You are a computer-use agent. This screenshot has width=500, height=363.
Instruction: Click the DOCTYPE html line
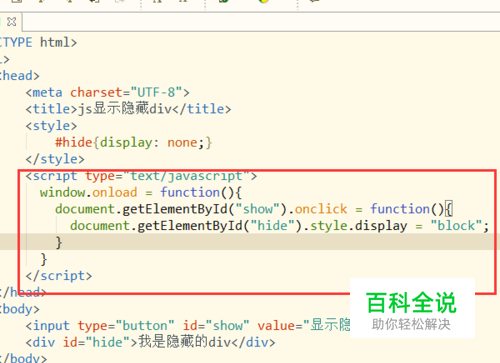click(38, 43)
